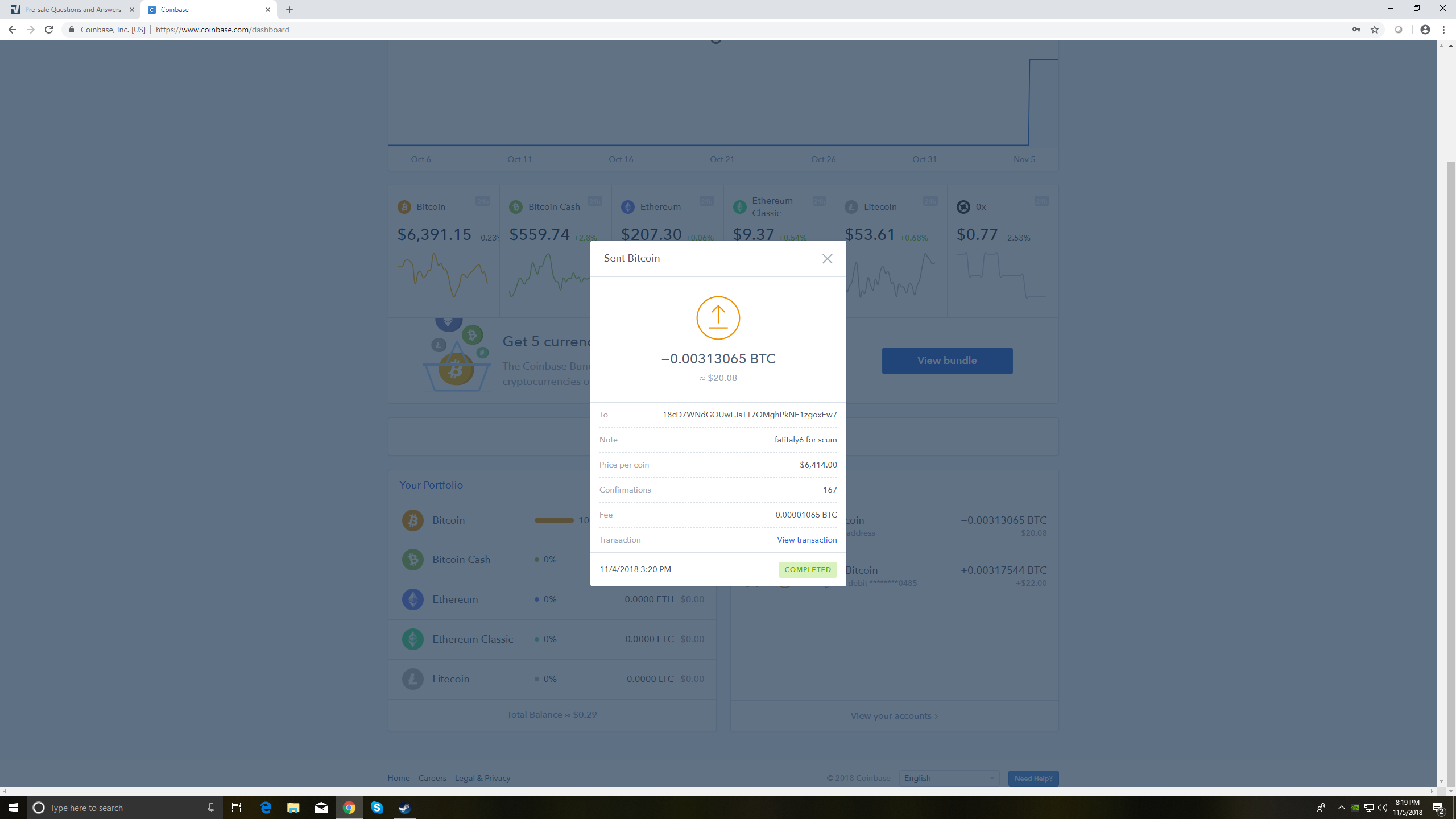Click the orange send arrow icon
The height and width of the screenshot is (819, 1456).
pos(718,318)
